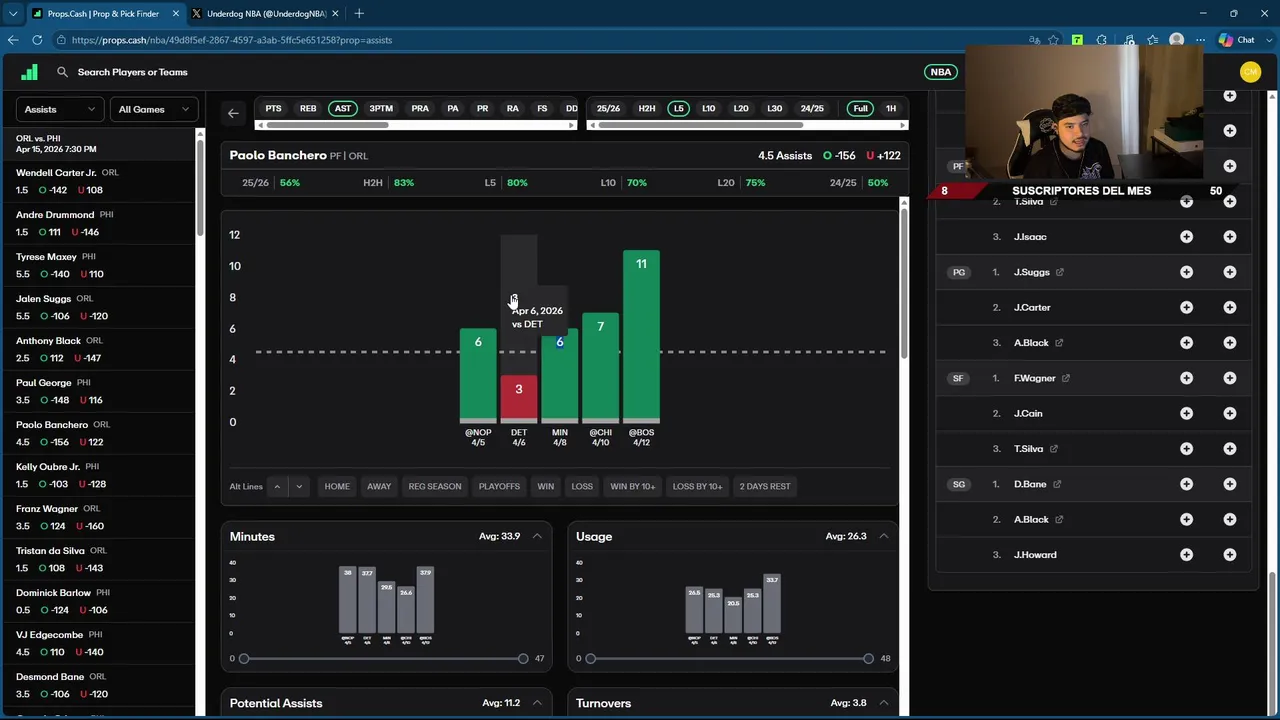Click left plus icon in D.Bane row

[x=1186, y=484]
